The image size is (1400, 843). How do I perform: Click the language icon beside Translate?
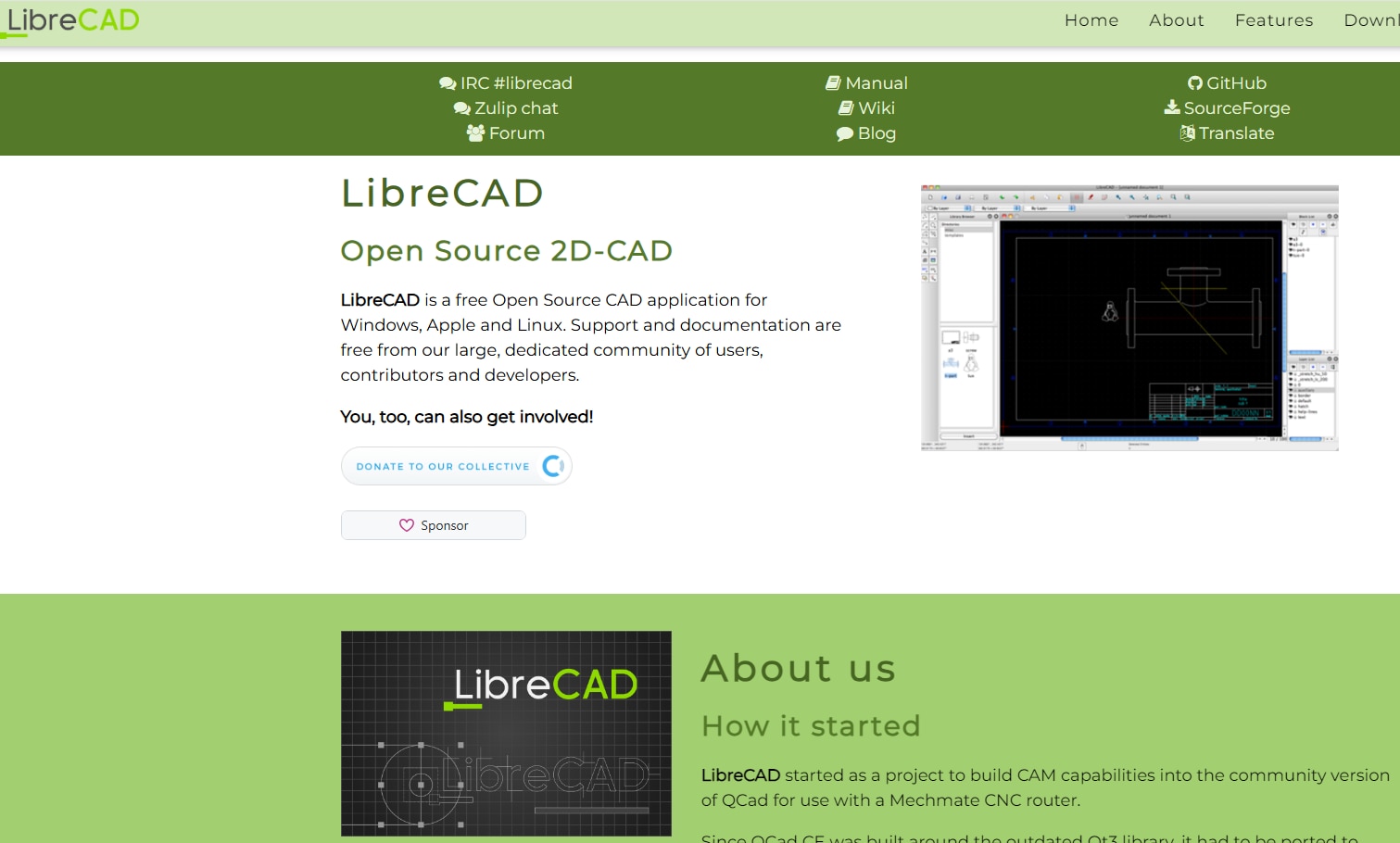pos(1188,133)
